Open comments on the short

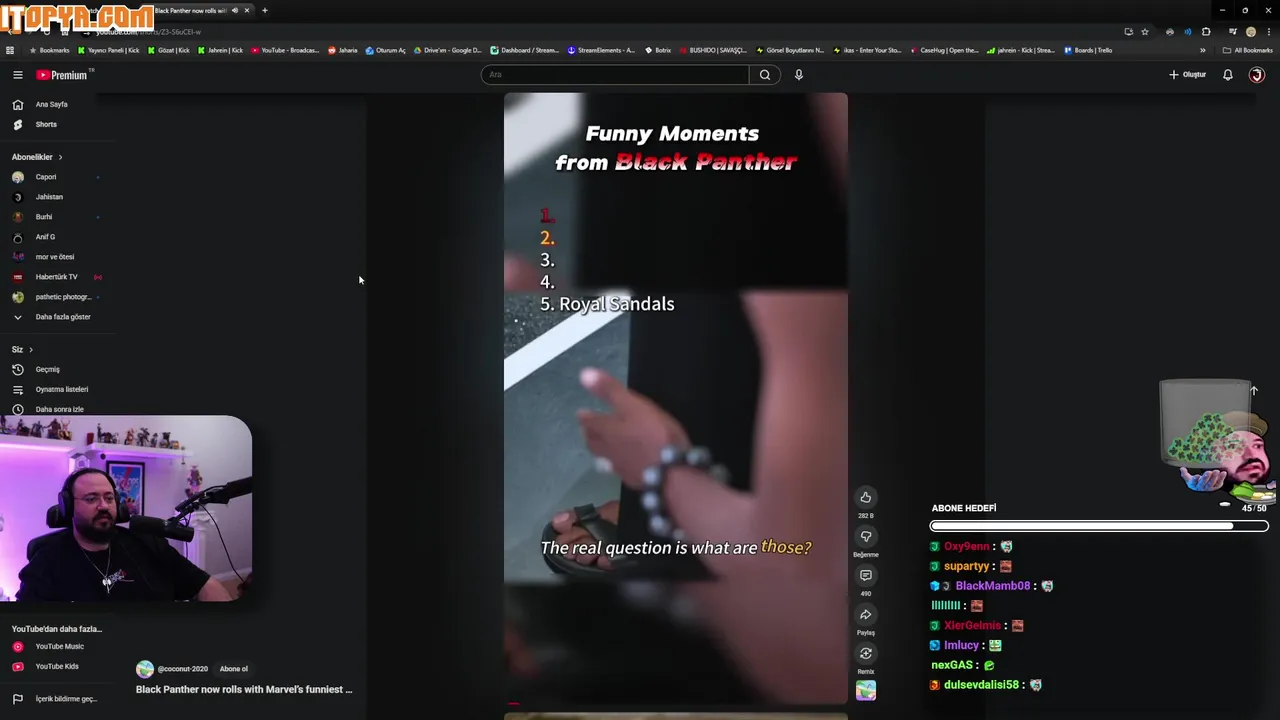[866, 576]
